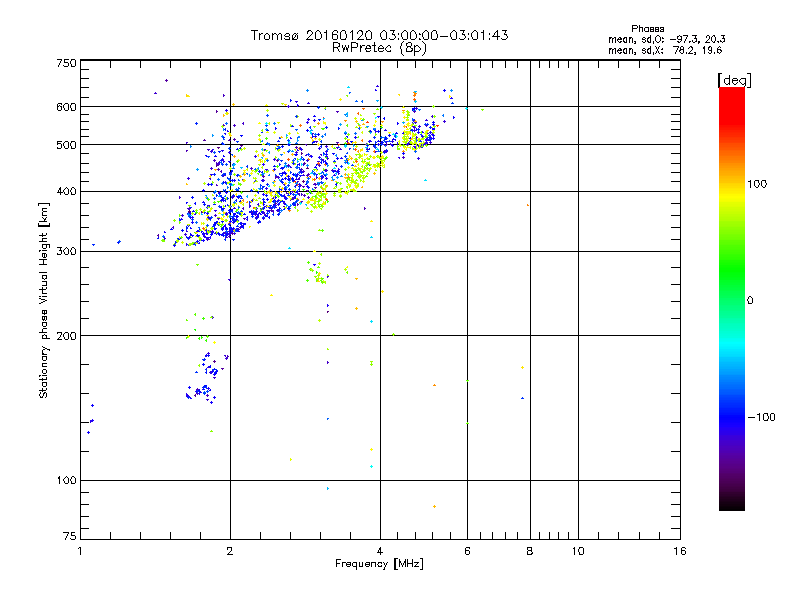
Task: Click the x-axis label '4'
Action: coord(380,551)
